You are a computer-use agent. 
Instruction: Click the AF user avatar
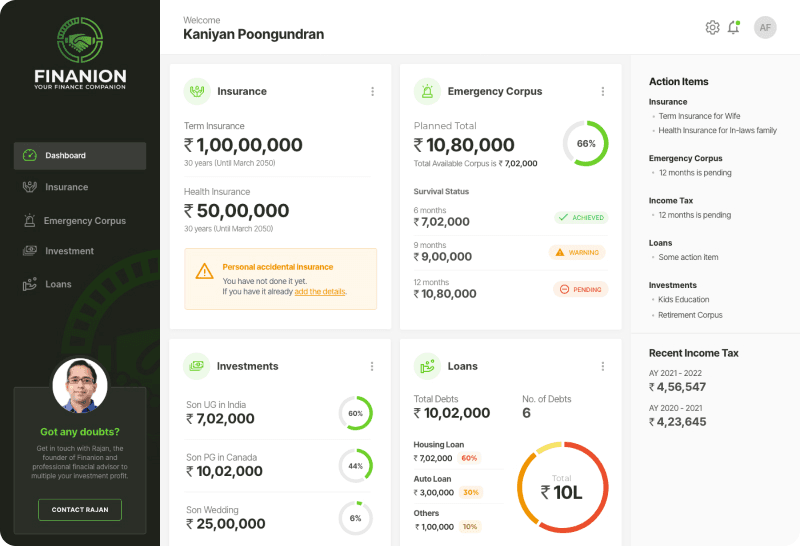(x=765, y=28)
